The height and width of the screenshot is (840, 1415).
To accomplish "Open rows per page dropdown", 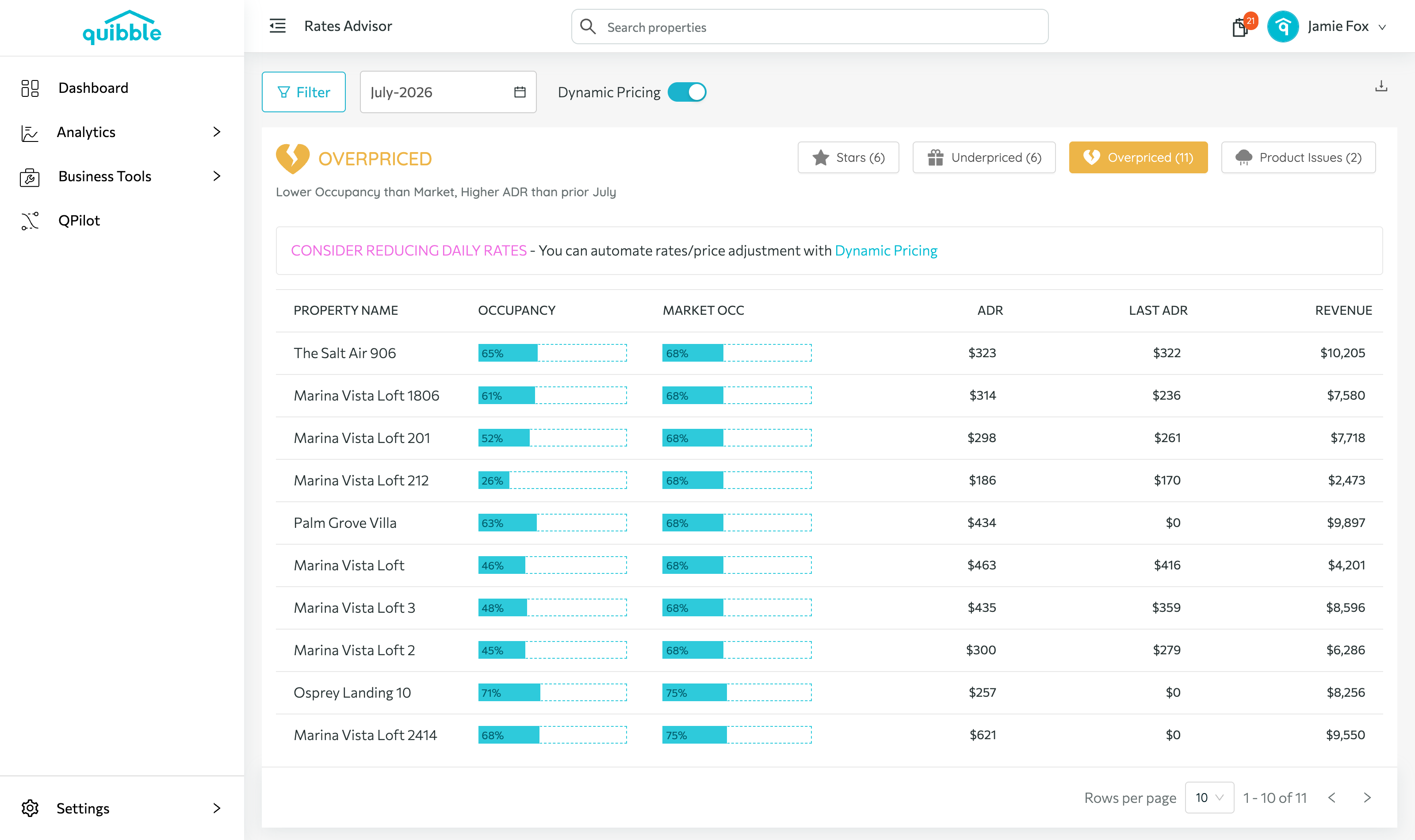I will [x=1209, y=798].
